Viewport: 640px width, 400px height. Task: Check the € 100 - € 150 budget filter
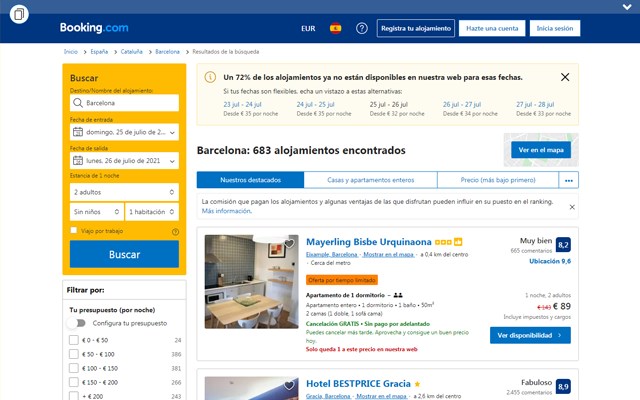click(73, 368)
